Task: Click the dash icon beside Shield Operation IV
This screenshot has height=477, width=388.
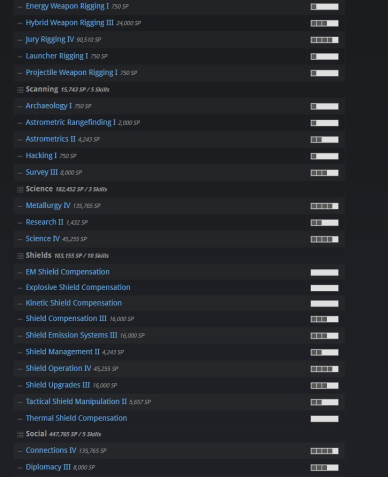Action: coord(20,369)
